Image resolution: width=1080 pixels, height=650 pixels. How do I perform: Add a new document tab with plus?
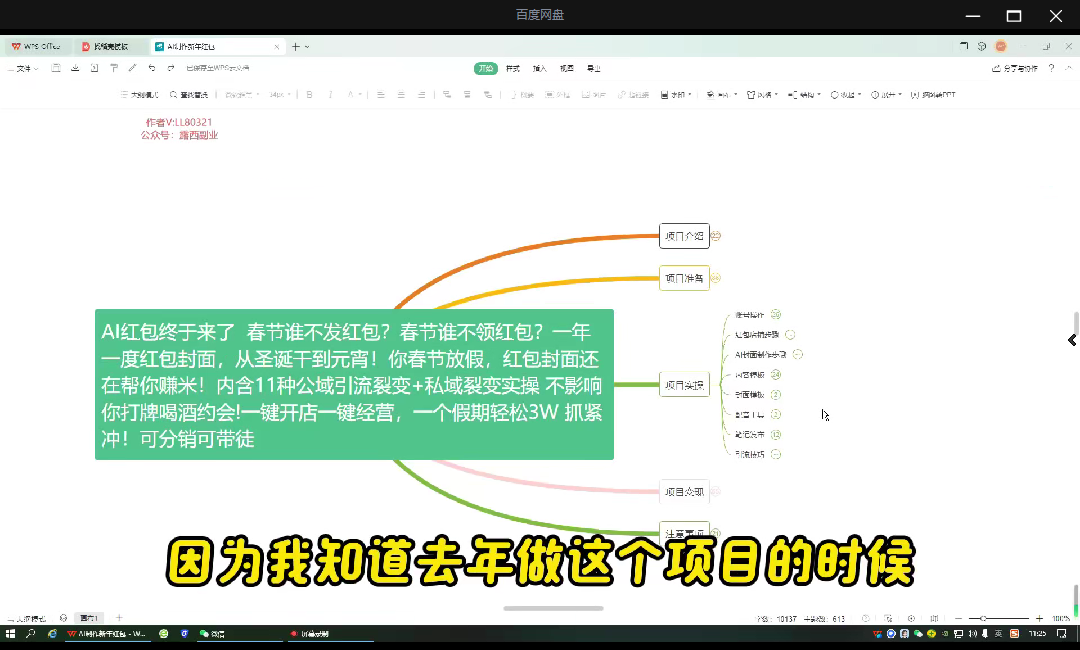click(x=296, y=46)
